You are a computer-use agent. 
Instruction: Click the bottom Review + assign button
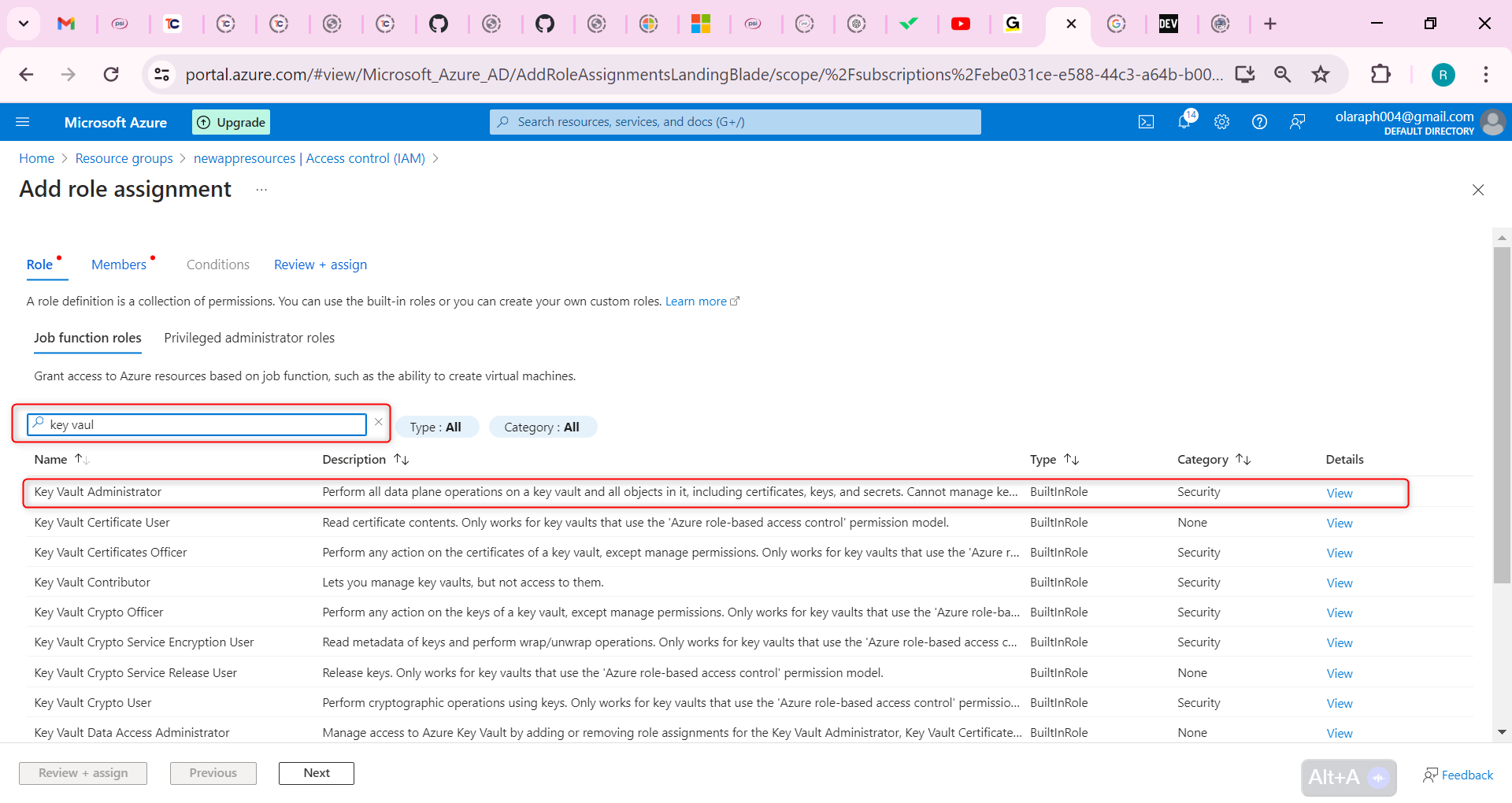pos(83,773)
